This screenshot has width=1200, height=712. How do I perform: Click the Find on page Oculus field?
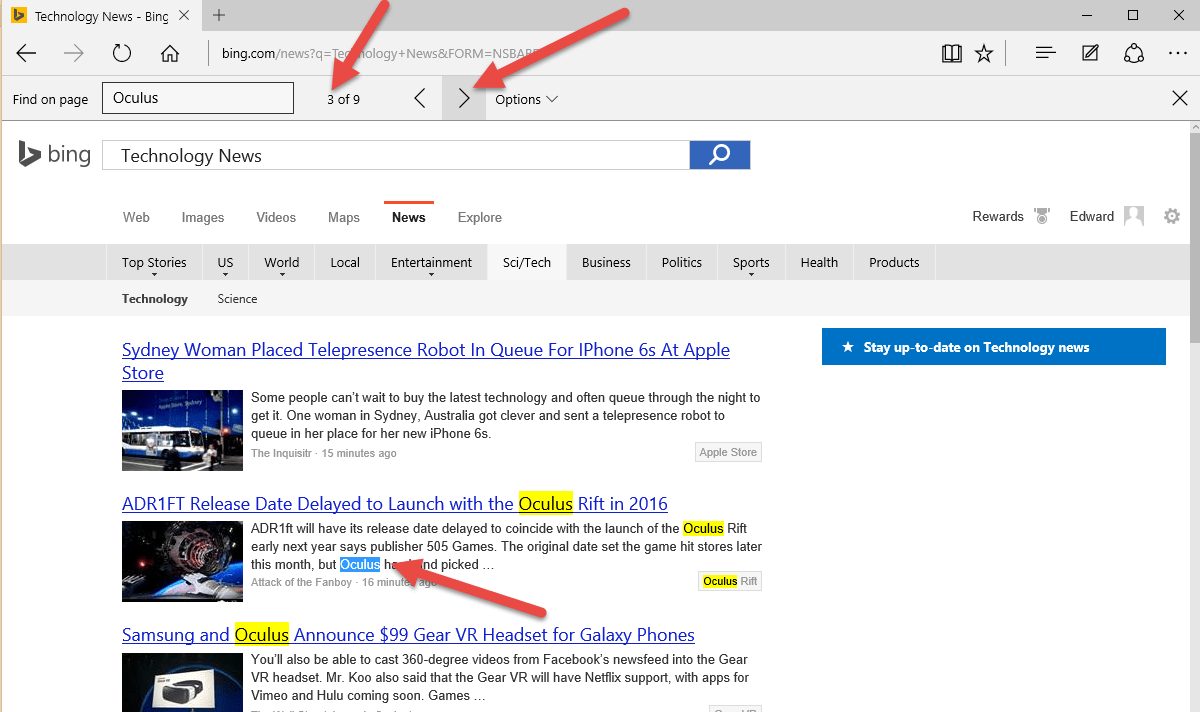click(x=198, y=98)
